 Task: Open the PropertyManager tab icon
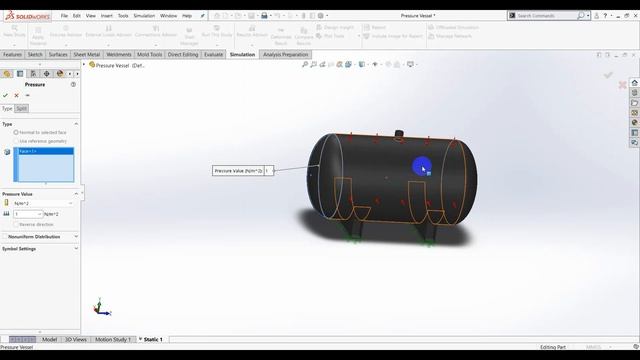click(x=20, y=74)
